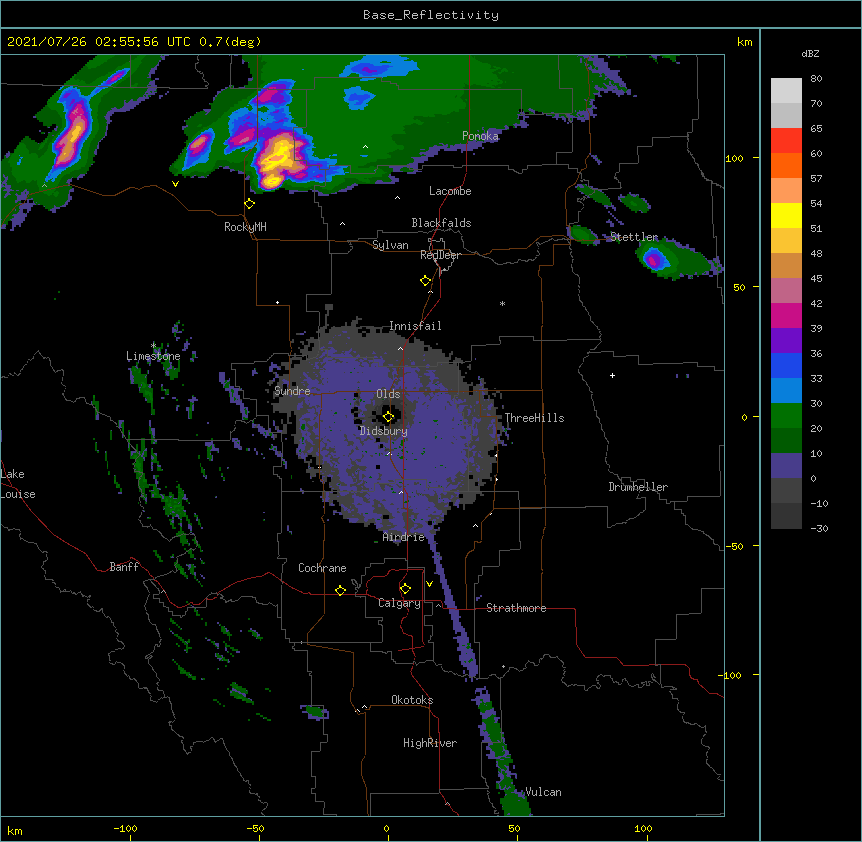Select the orange 60 dBZ legend swatch
Image resolution: width=862 pixels, height=842 pixels.
click(786, 165)
